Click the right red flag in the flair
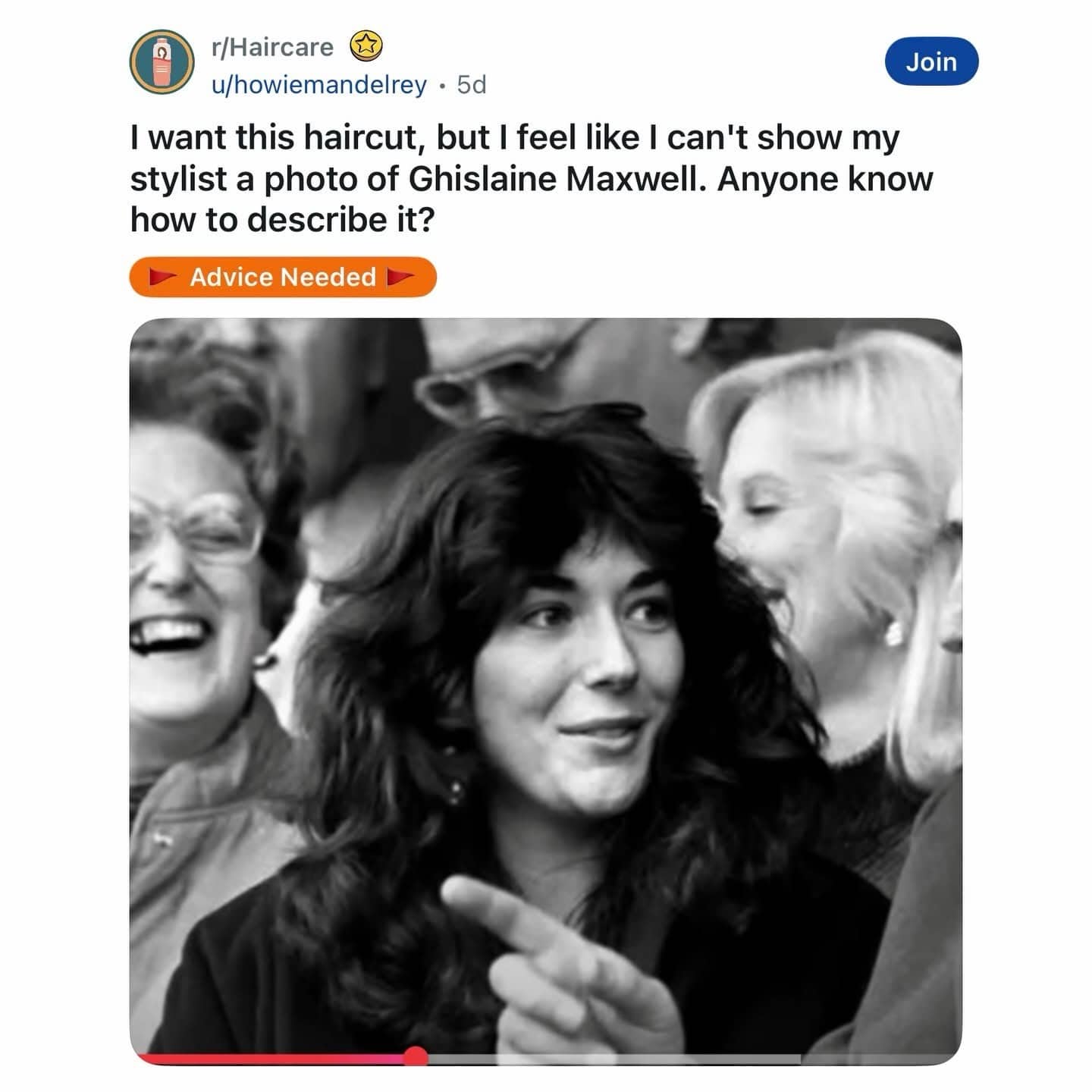Screen dimensions: 1092x1092 point(400,278)
